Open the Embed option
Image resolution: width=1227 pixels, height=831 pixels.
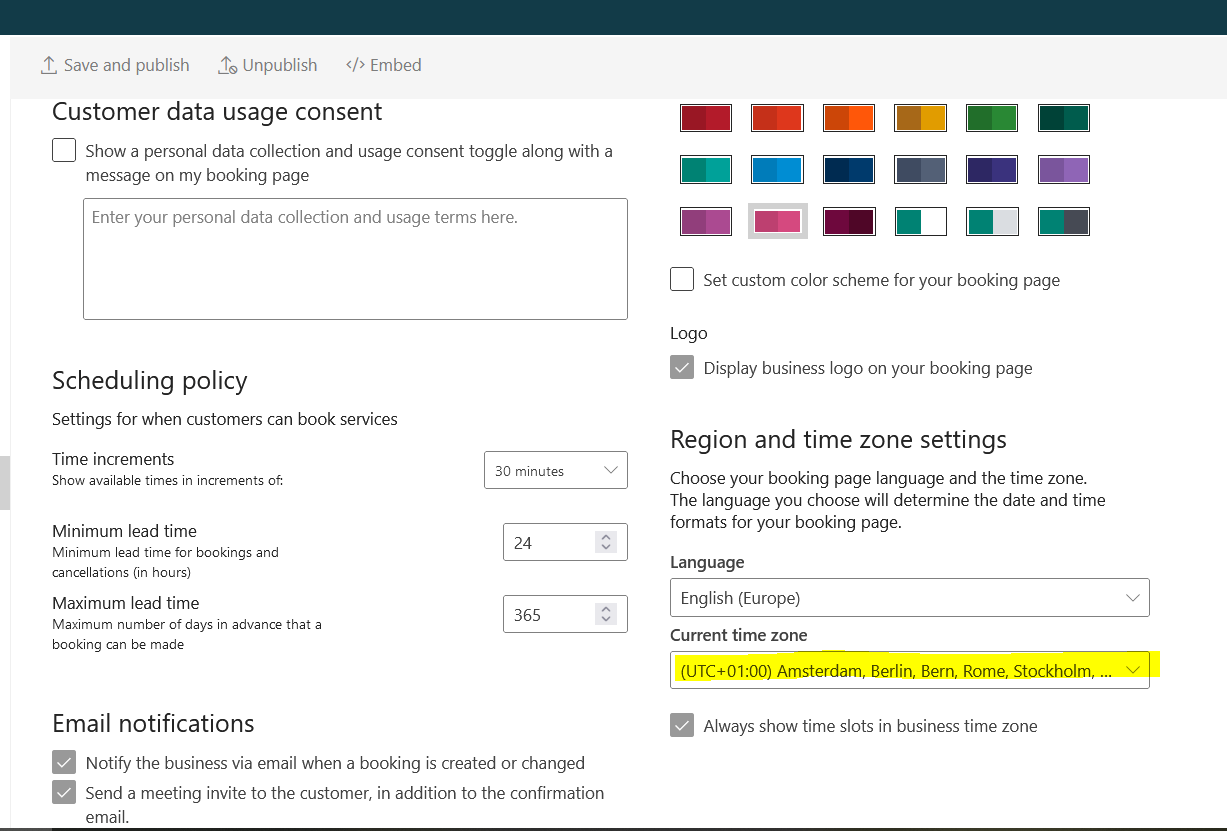383,65
